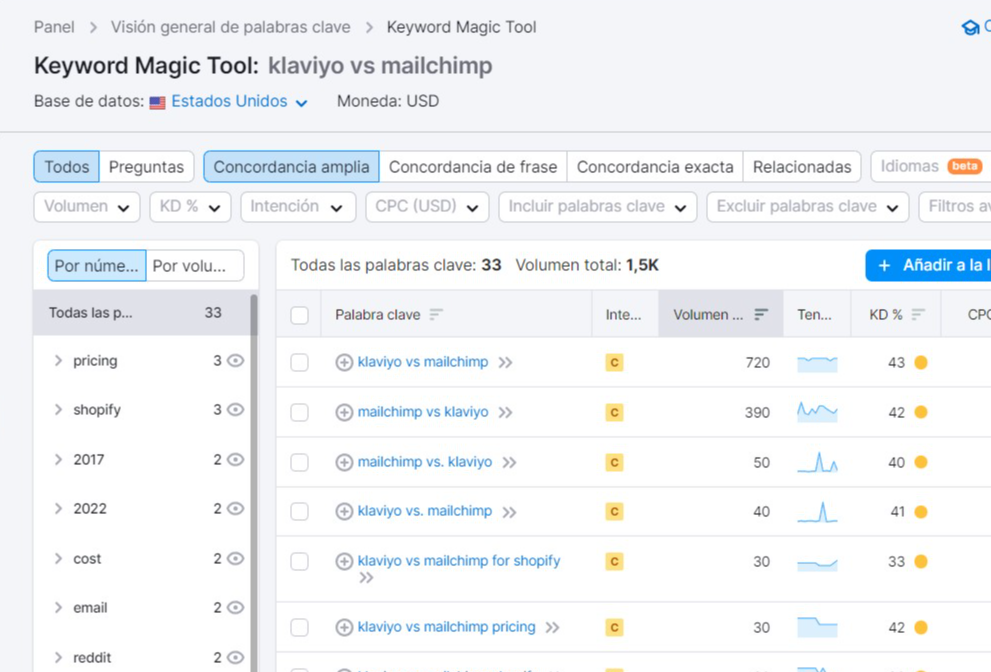Sort by the KD % column icon
The image size is (991, 672).
click(918, 314)
